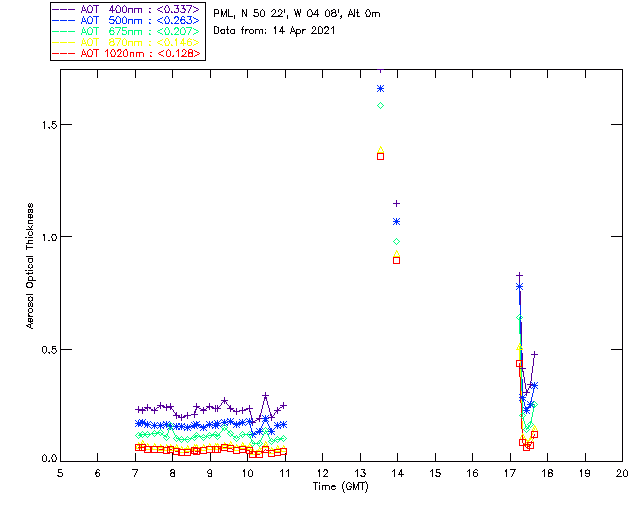Image resolution: width=640 pixels, height=512 pixels.
Task: Click the AOT 870nm legend entry
Action: (x=126, y=42)
